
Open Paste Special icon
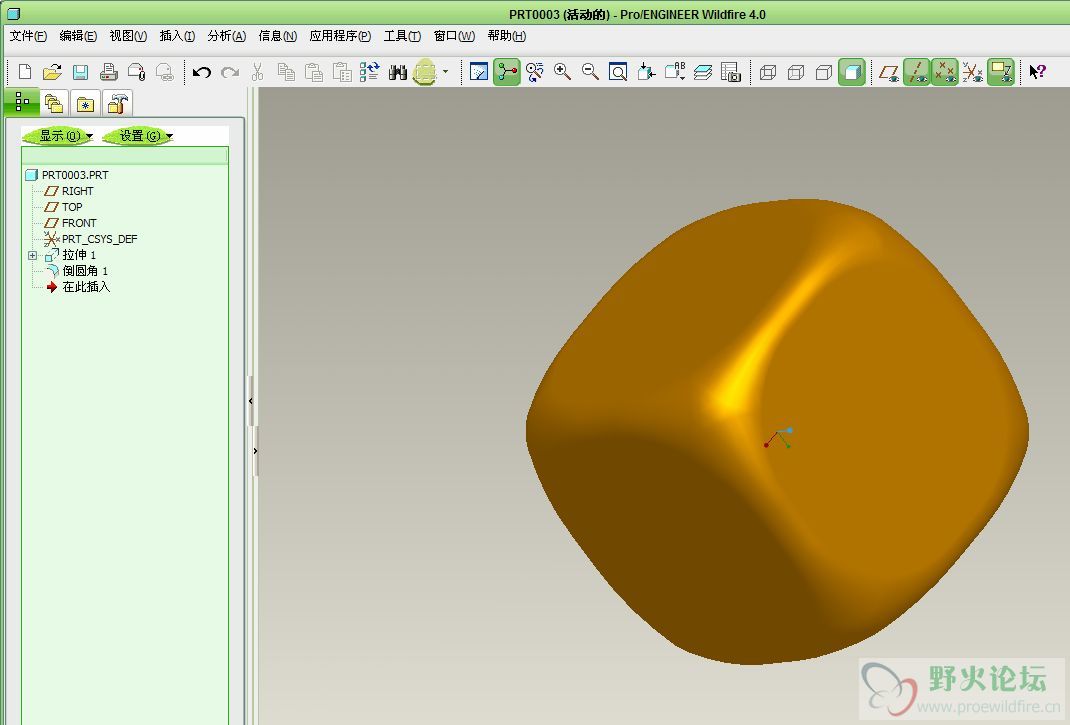coord(342,72)
